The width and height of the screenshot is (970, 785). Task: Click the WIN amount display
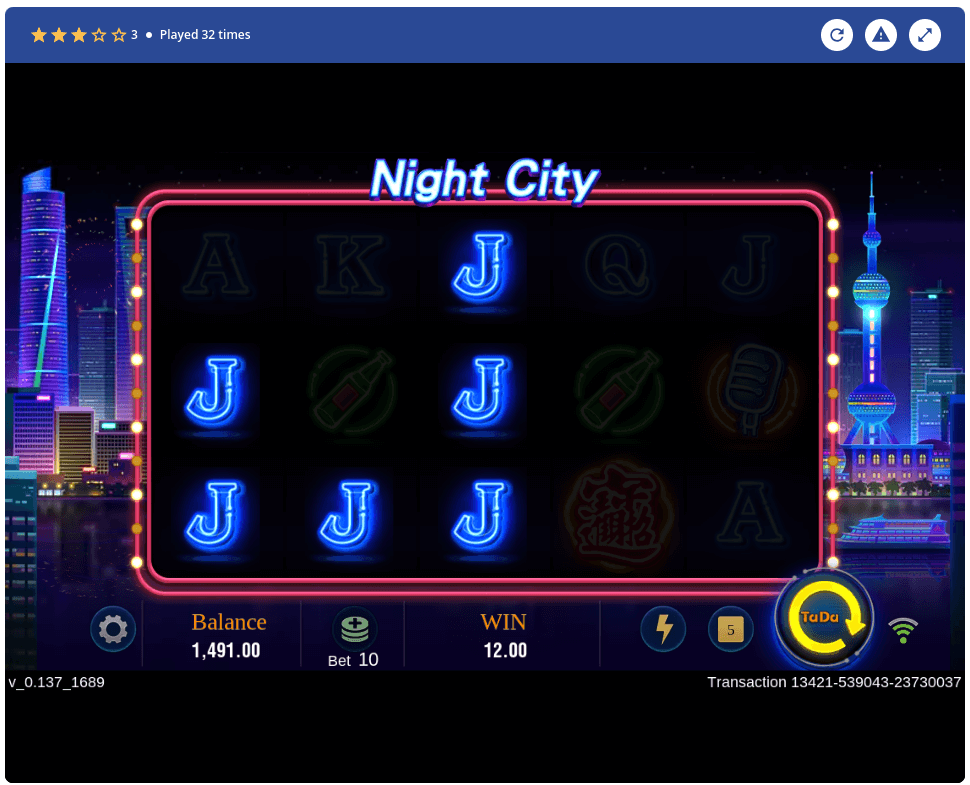(505, 650)
